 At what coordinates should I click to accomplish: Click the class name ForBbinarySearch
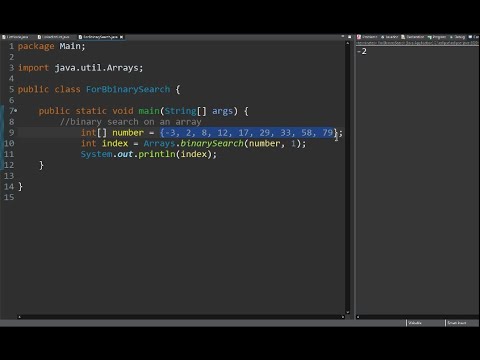pyautogui.click(x=128, y=89)
